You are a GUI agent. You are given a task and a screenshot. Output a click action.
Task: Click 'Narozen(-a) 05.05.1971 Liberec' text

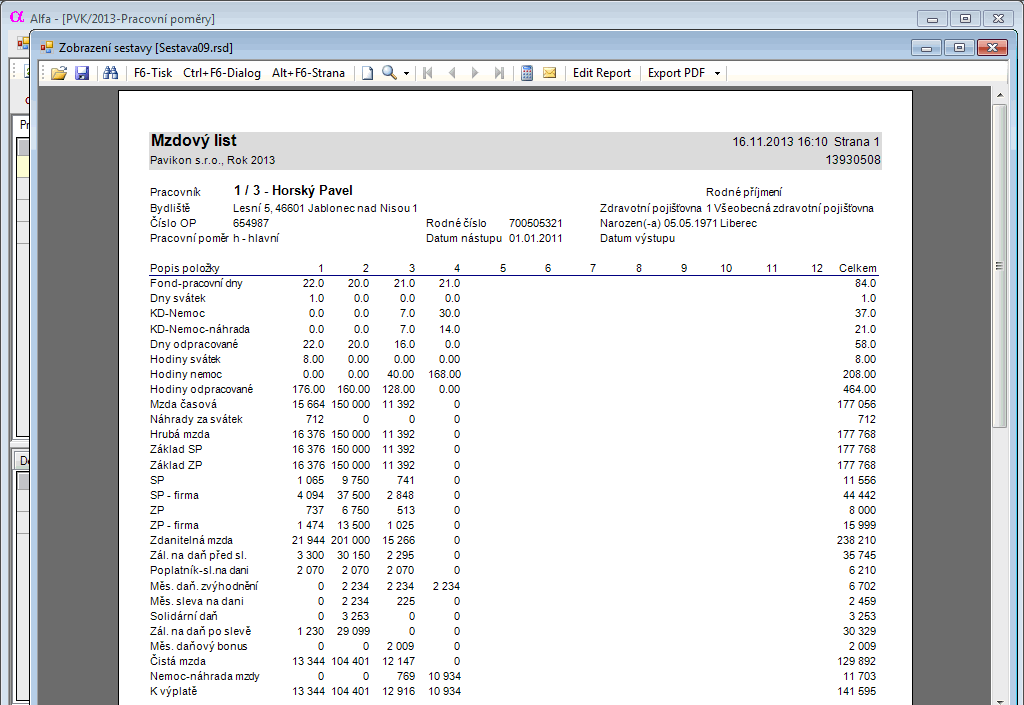tap(679, 223)
